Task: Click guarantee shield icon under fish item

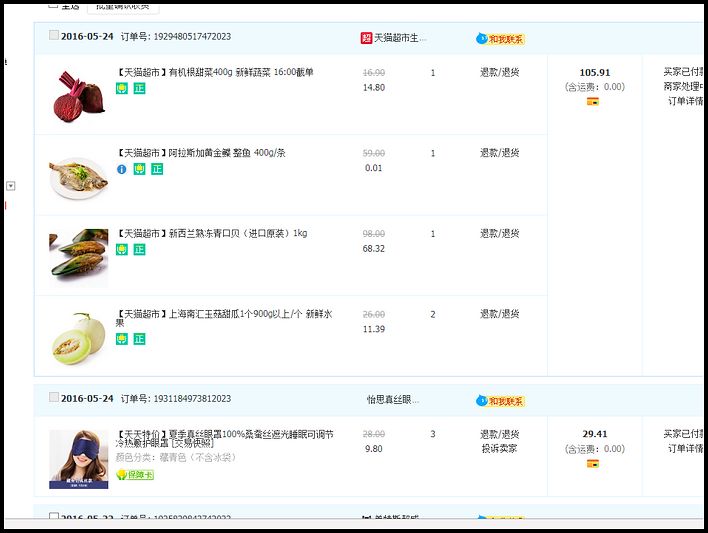Action: (139, 169)
